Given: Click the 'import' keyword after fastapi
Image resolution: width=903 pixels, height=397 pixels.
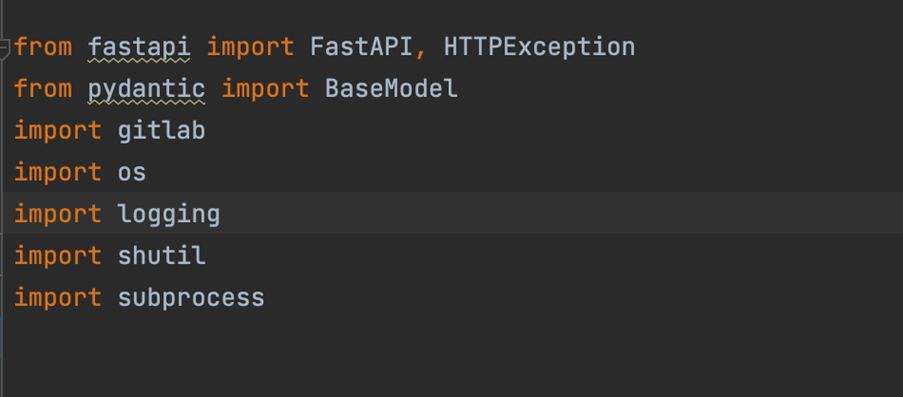Looking at the screenshot, I should tap(250, 47).
